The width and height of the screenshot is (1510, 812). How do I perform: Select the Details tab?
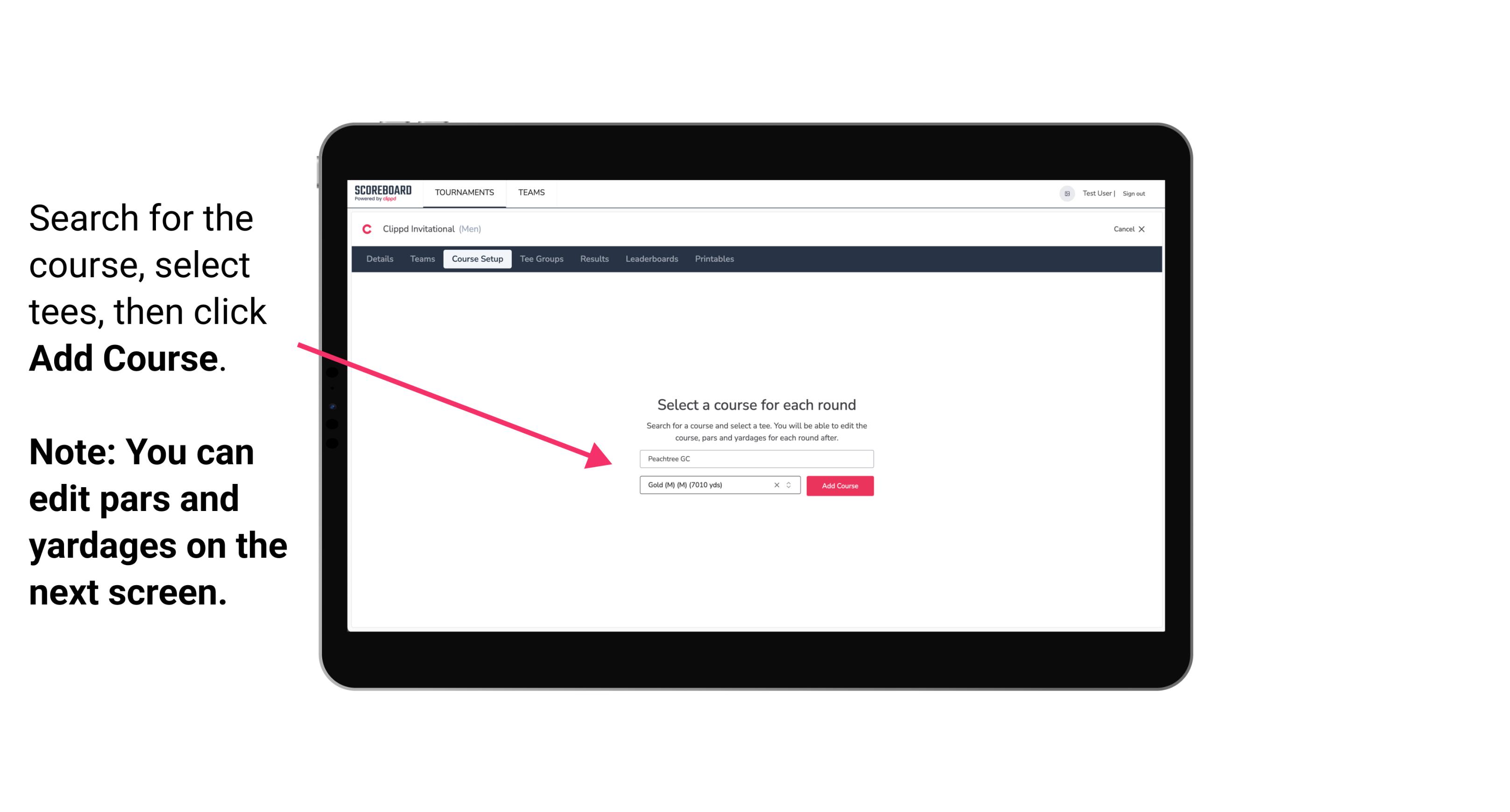point(378,259)
